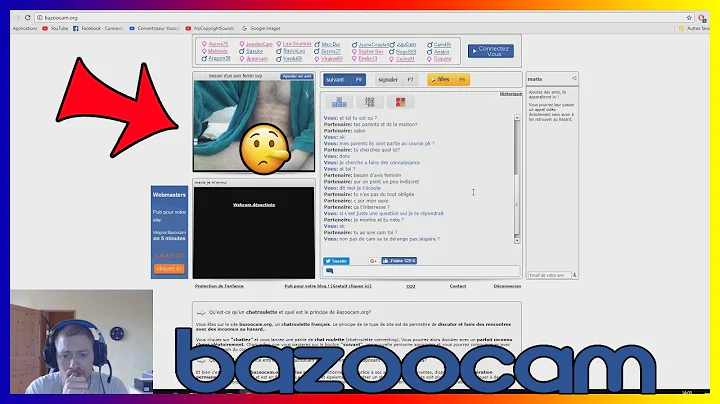Viewport: 720px width, 404px height.
Task: Click the bookmark star icon
Action: [689, 17]
